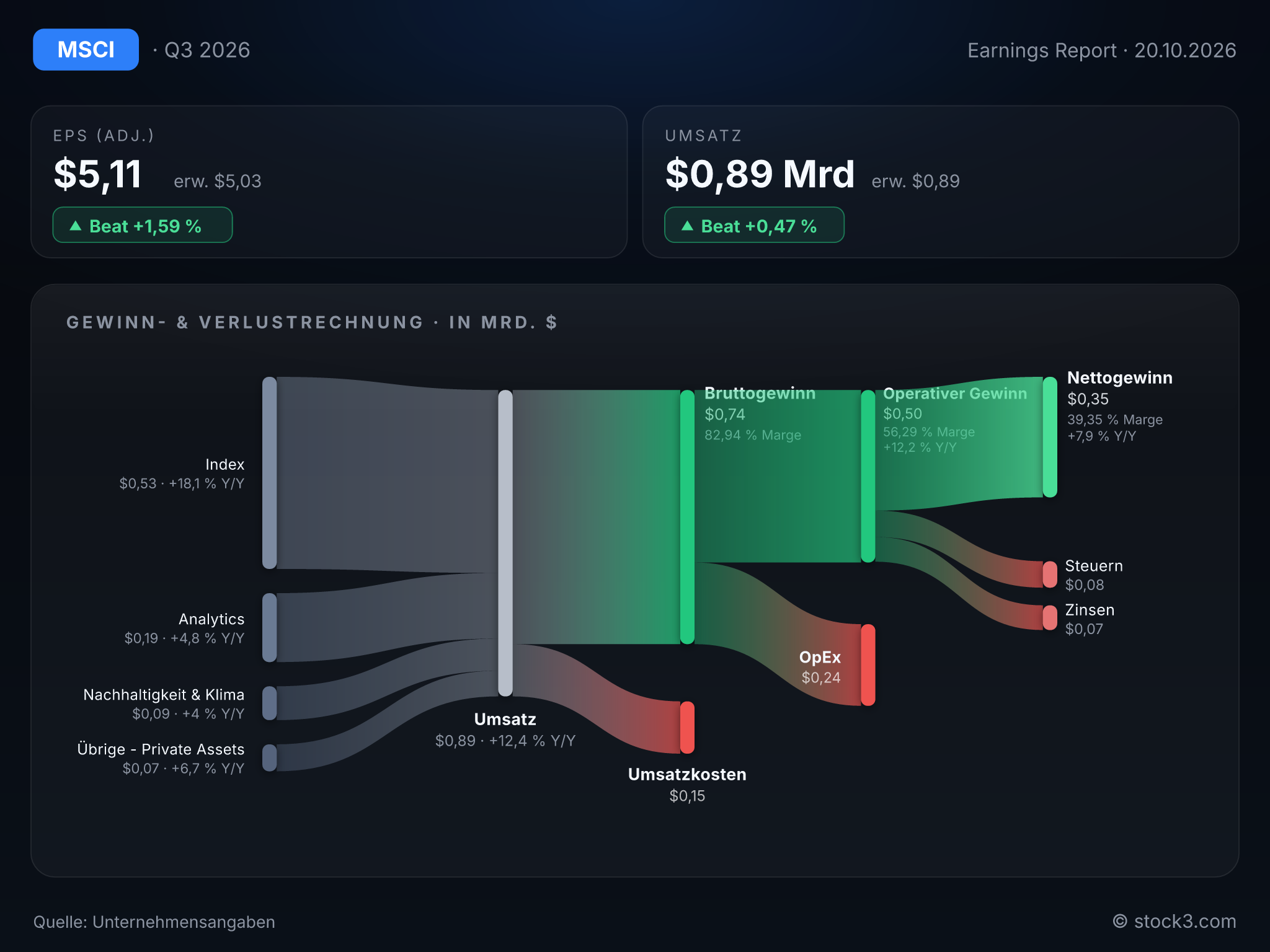
Task: Click the Umsatz Beat +0,47 % badge
Action: 754,225
